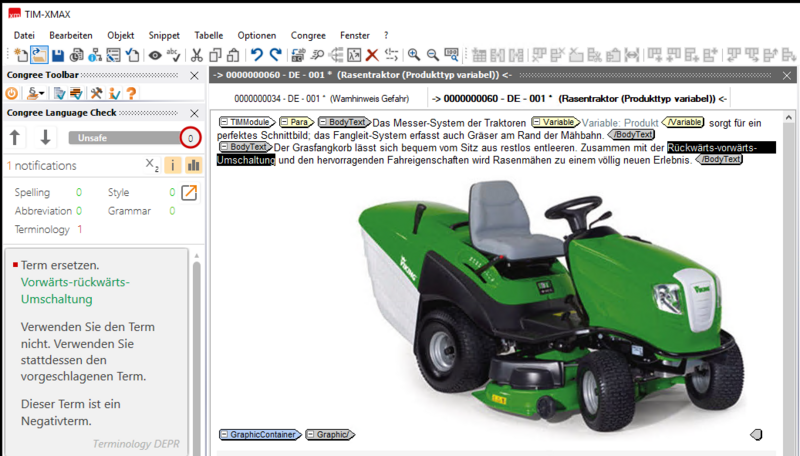Collapse the TIMModule tag
Screen dimensions: 800x456
(x=224, y=122)
